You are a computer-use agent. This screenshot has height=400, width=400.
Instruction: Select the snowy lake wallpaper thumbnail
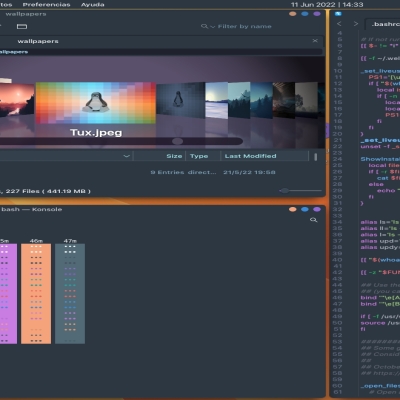(x=217, y=100)
